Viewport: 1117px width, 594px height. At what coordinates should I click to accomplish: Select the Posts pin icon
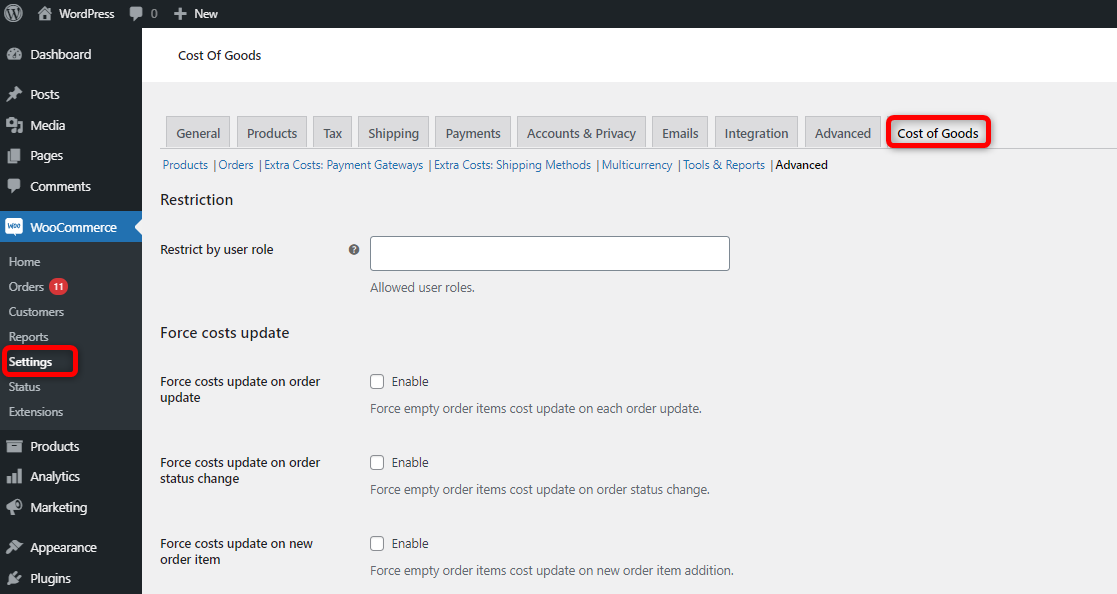(x=16, y=93)
